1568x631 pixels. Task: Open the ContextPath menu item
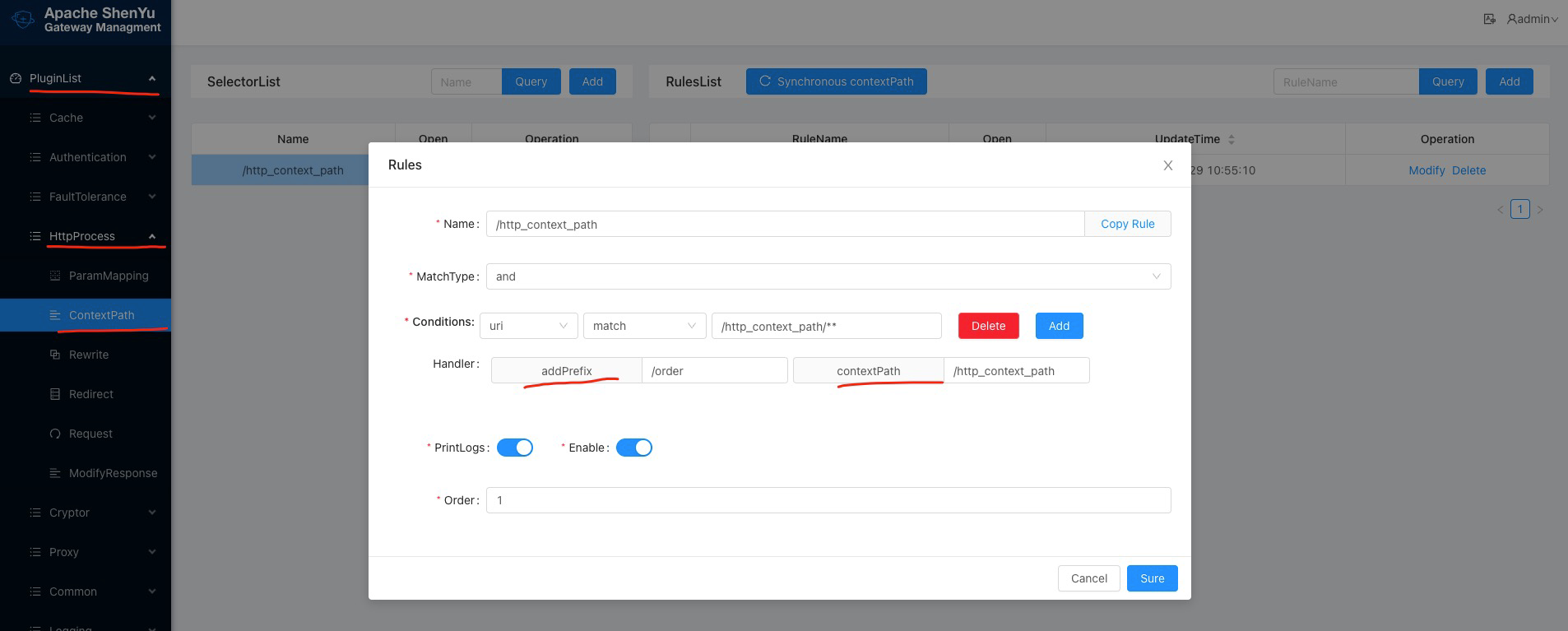click(101, 315)
